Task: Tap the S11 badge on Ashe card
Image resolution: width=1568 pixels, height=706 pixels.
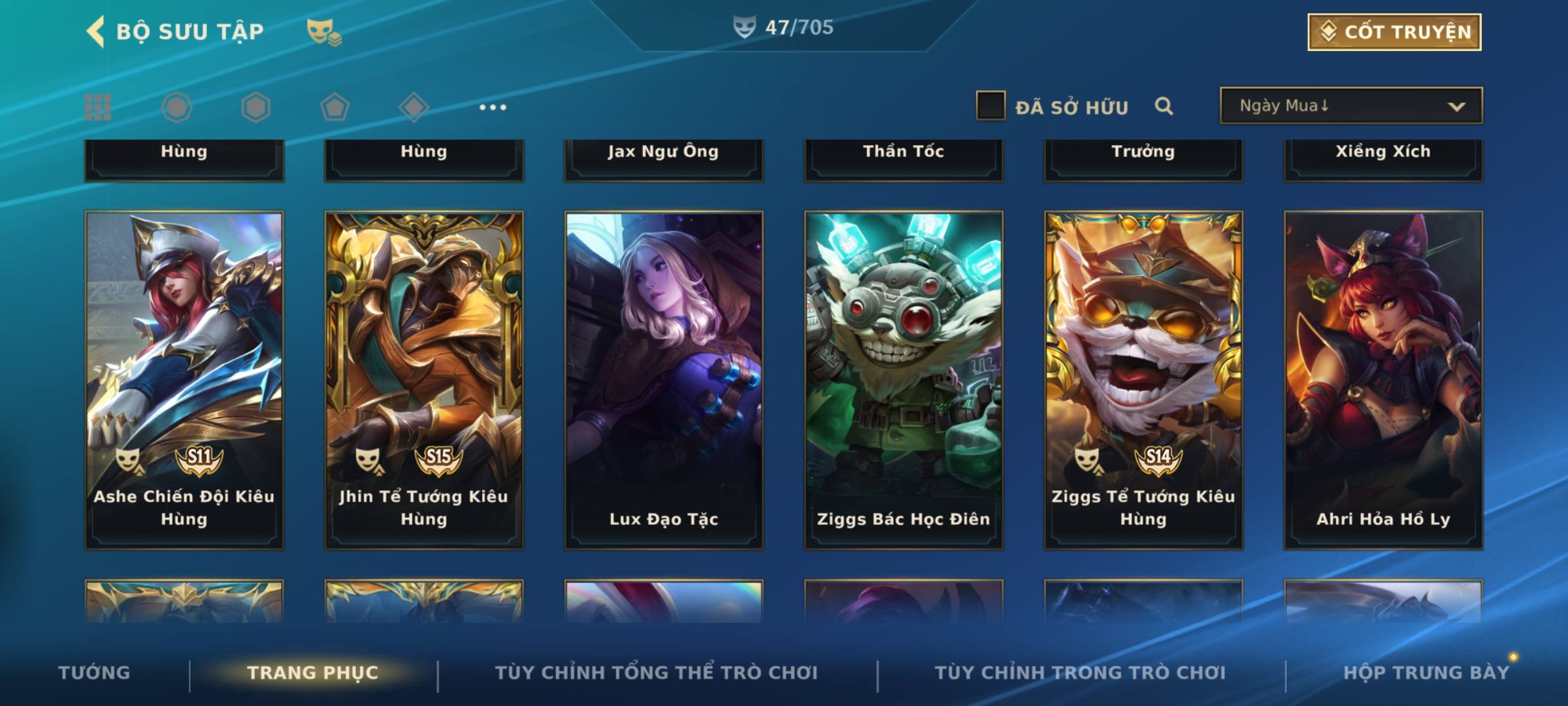Action: coord(199,459)
